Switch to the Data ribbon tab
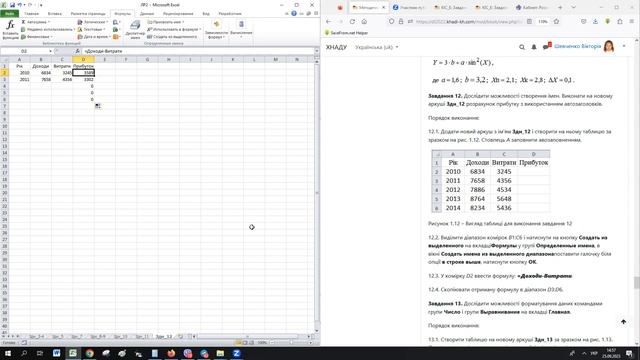The width and height of the screenshot is (640, 360). [147, 13]
